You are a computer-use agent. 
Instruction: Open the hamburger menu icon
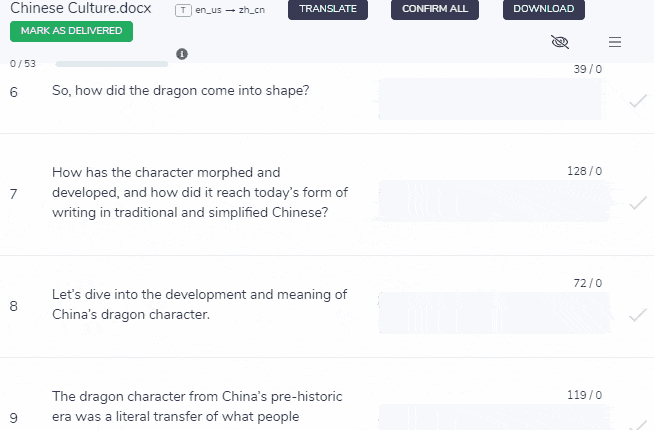[x=615, y=42]
